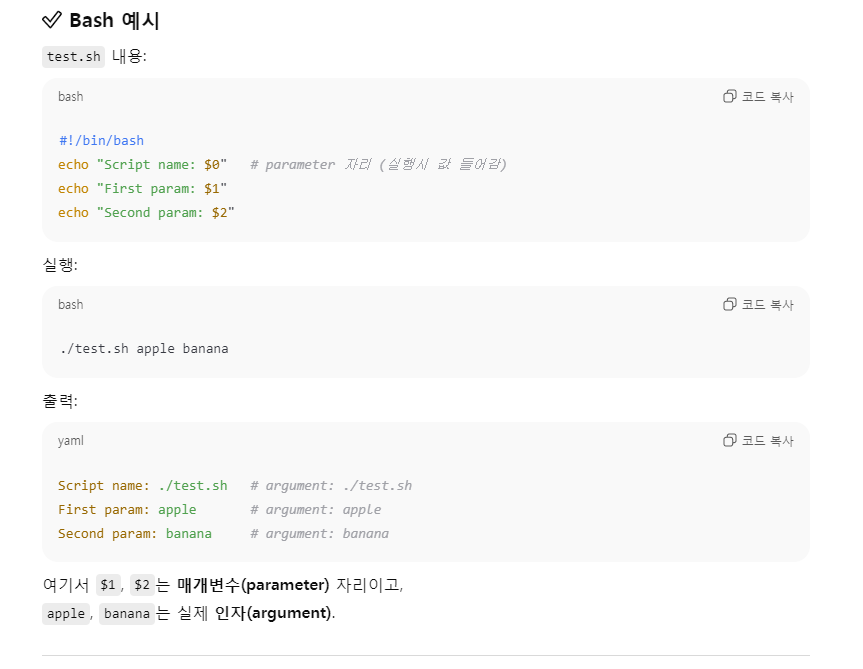Click copy icon in first bash block
Viewport: 863px width, 669px height.
tap(729, 96)
